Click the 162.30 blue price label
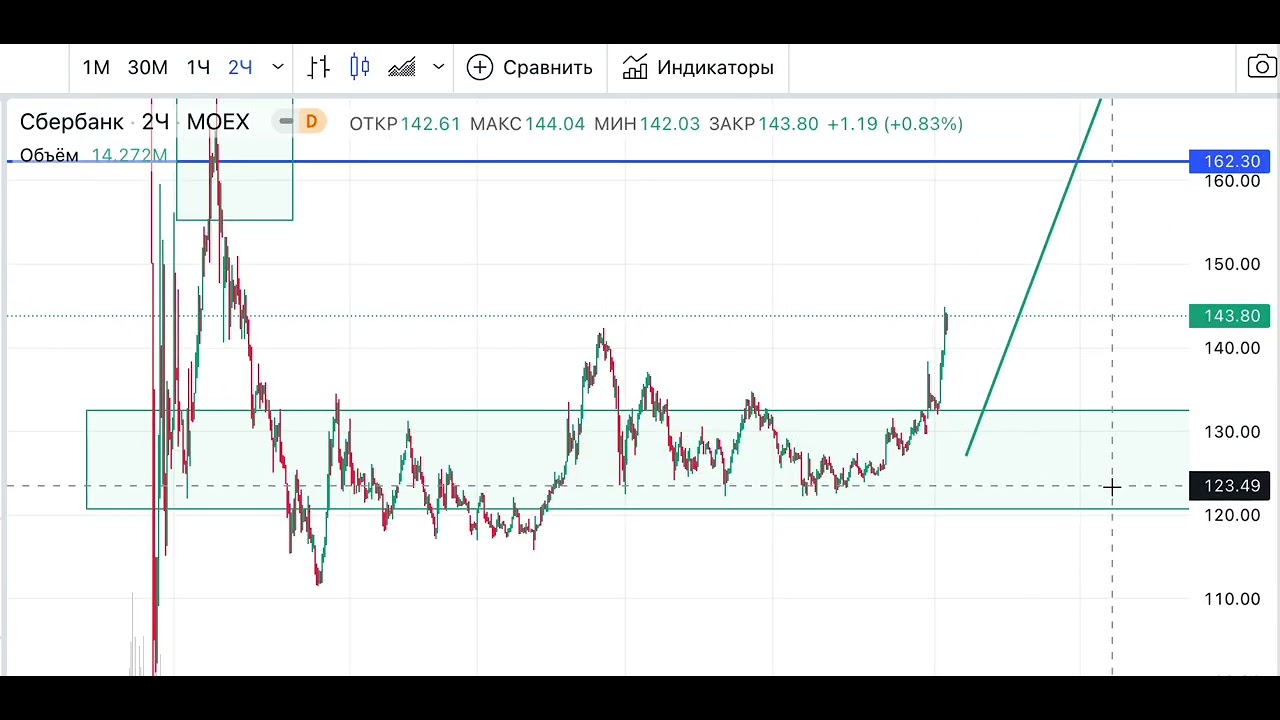The height and width of the screenshot is (720, 1280). coord(1230,161)
